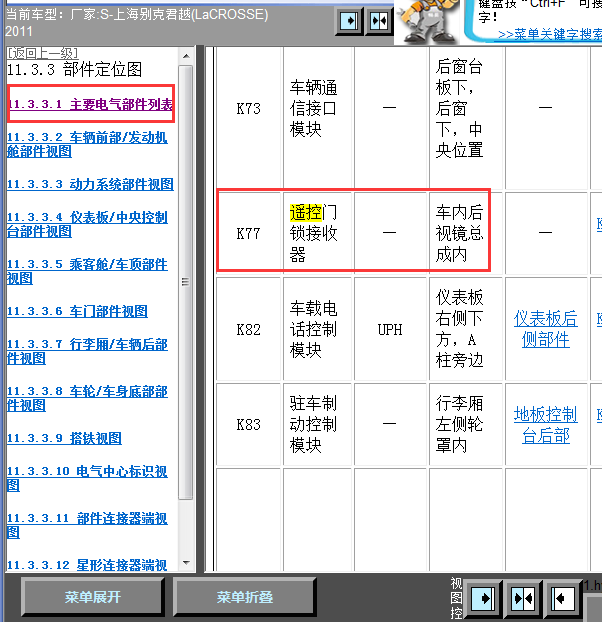The image size is (602, 622).
Task: Open 11.3.3.6 车门部件视图
Action: point(77,311)
